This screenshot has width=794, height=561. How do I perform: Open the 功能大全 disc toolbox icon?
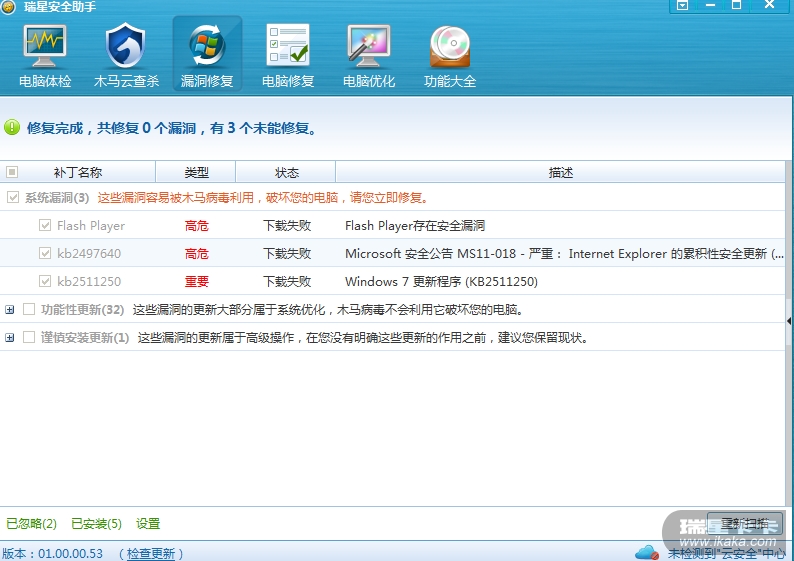(450, 54)
